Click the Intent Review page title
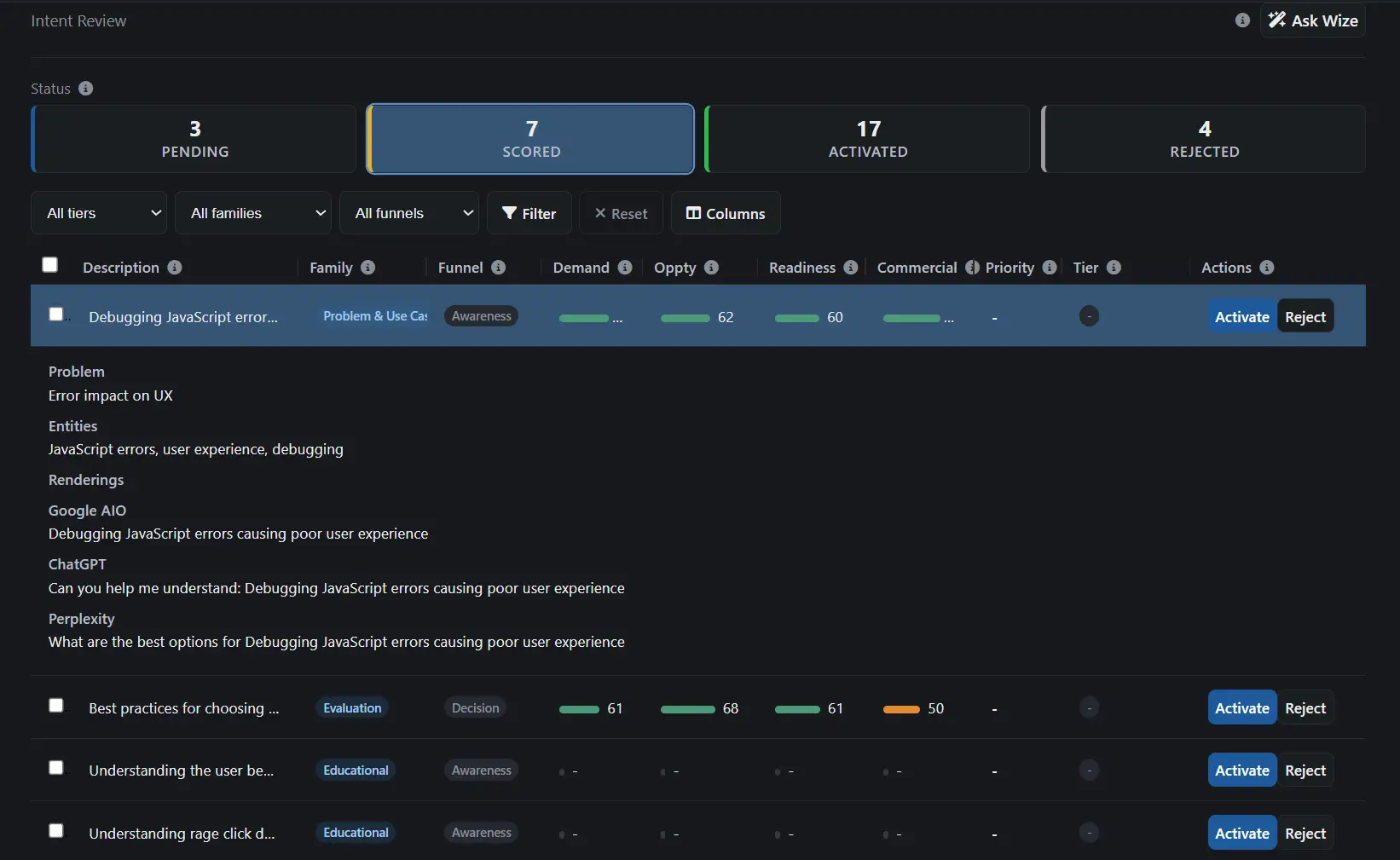 tap(78, 20)
